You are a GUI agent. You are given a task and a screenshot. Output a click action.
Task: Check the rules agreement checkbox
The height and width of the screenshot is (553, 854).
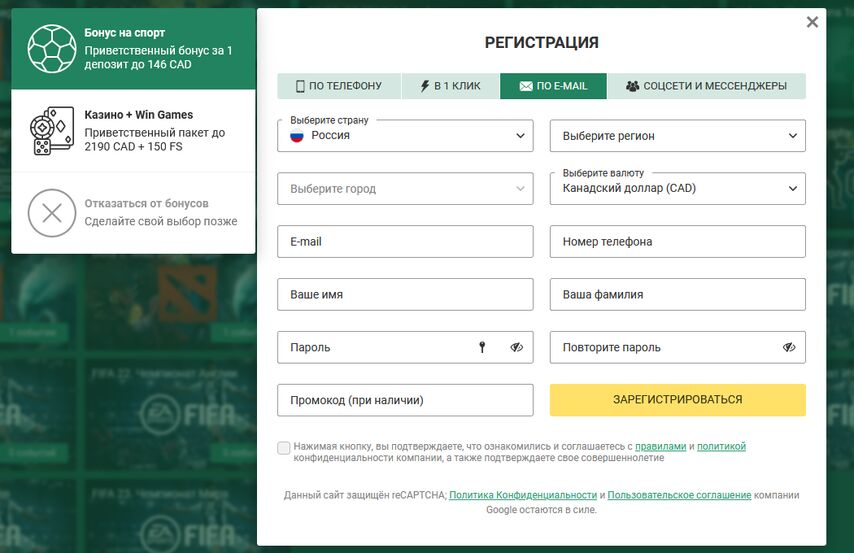pyautogui.click(x=284, y=448)
